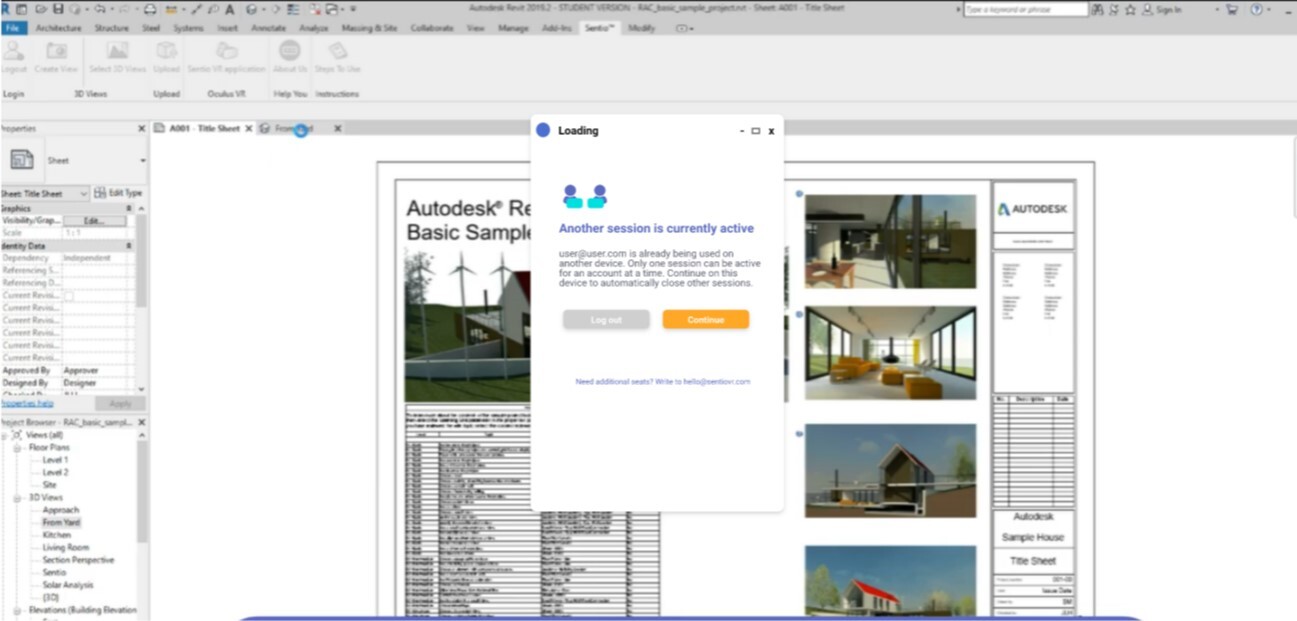Click Sign In in the title bar
The width and height of the screenshot is (1297, 621).
click(1168, 9)
